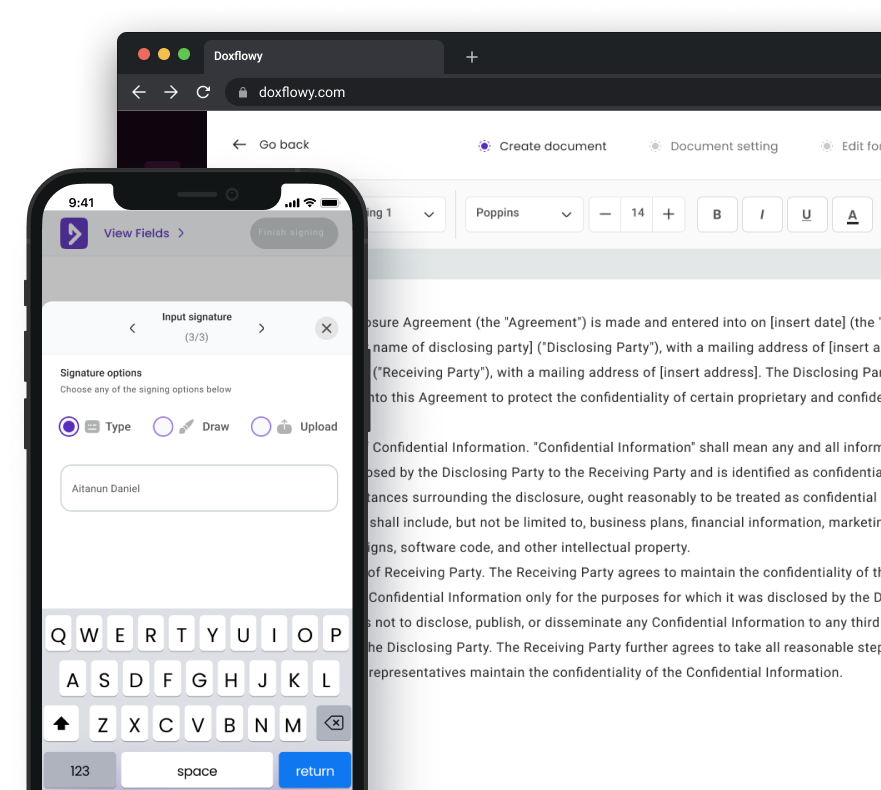881x790 pixels.
Task: Select the Doxflowy browser tab
Action: pos(324,56)
